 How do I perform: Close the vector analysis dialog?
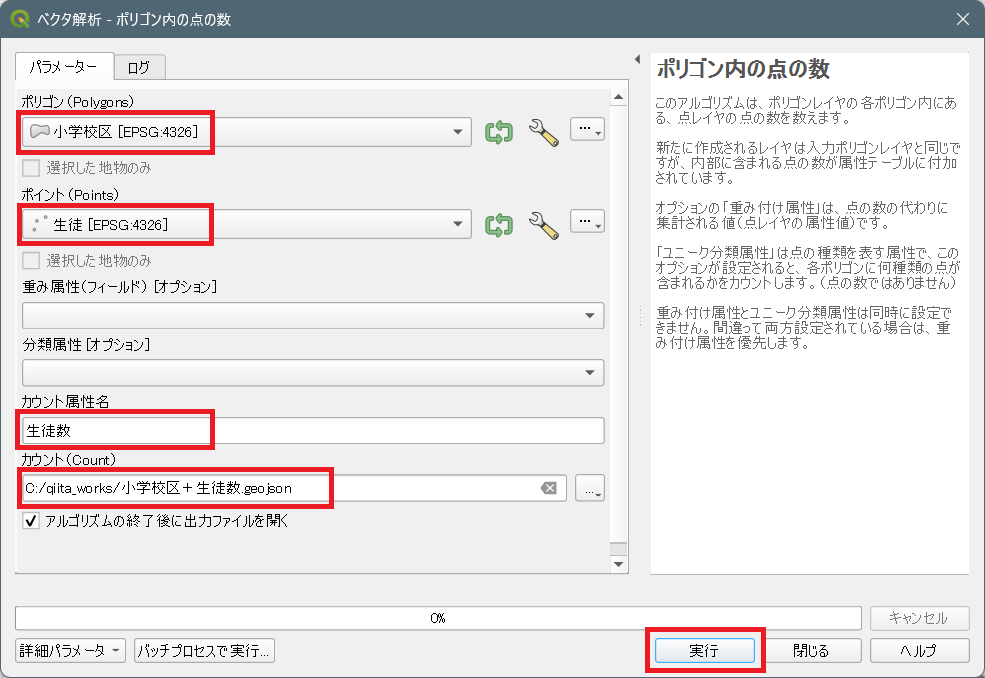tap(962, 19)
